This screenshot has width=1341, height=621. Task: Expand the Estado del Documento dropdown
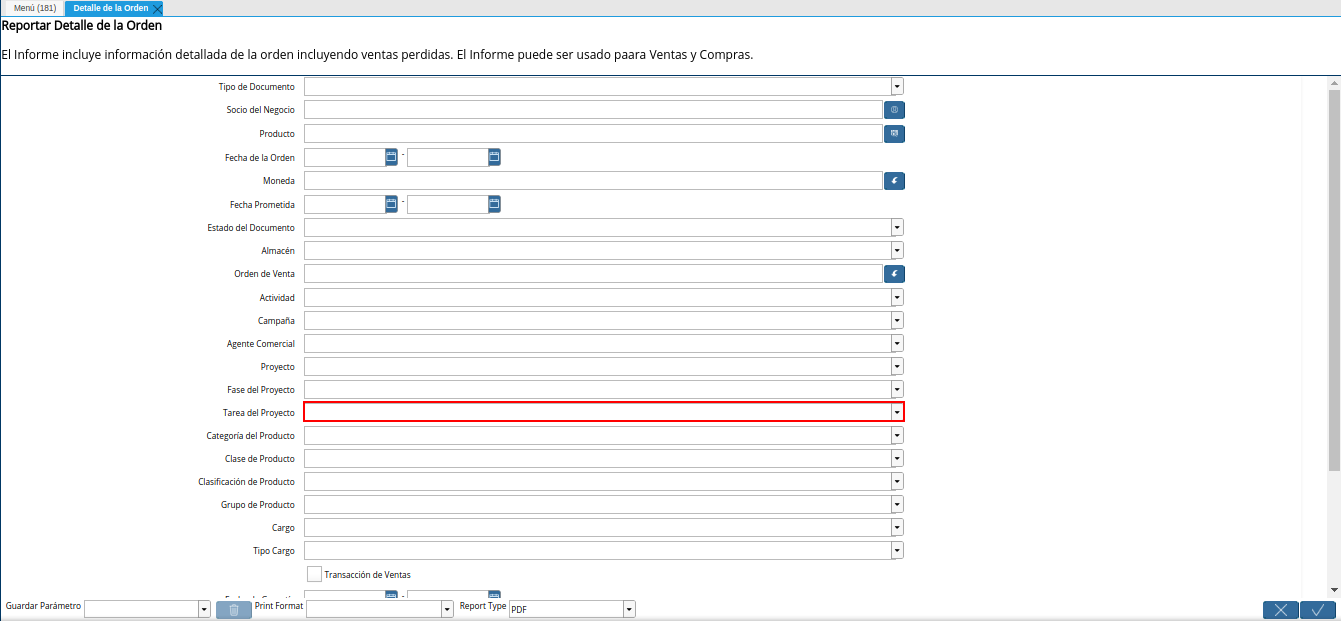pos(897,228)
